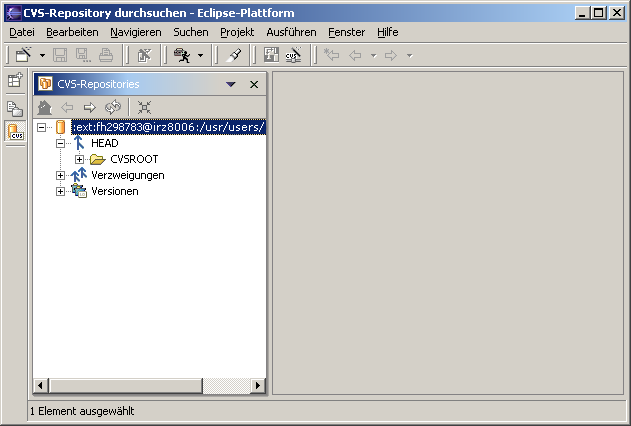631x426 pixels.
Task: Maximize the Eclipse window
Action: coord(599,13)
